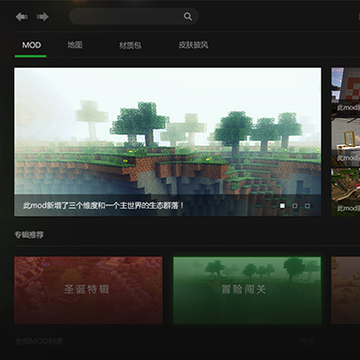Click the magnifier search icon
360x360 pixels.
[188, 17]
